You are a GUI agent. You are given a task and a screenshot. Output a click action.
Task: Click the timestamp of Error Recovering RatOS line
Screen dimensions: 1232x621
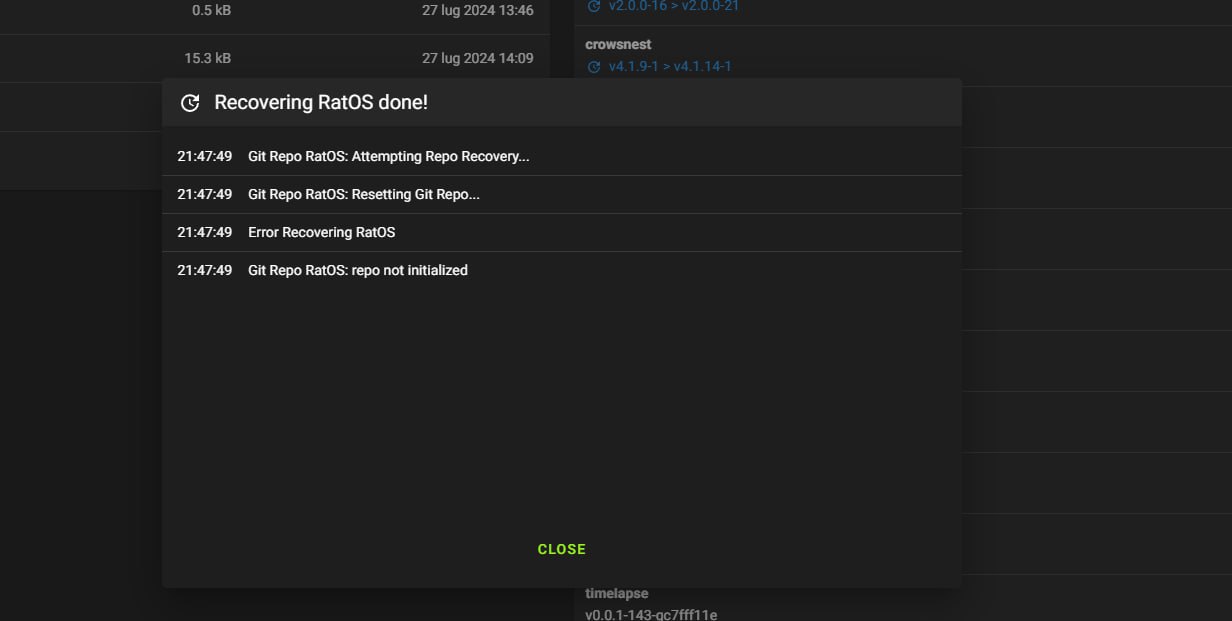click(205, 233)
